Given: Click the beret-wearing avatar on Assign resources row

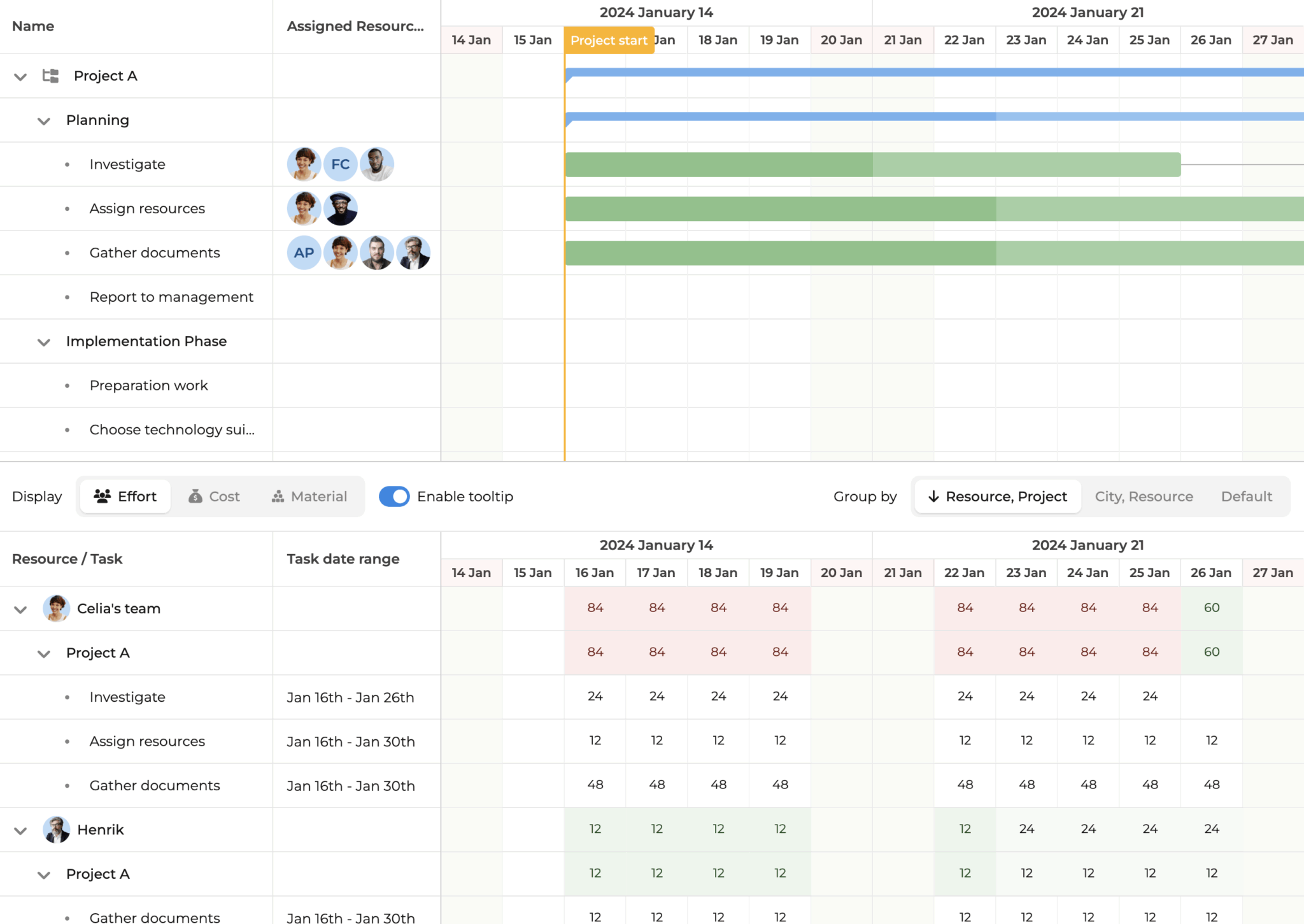Looking at the screenshot, I should click(x=340, y=209).
